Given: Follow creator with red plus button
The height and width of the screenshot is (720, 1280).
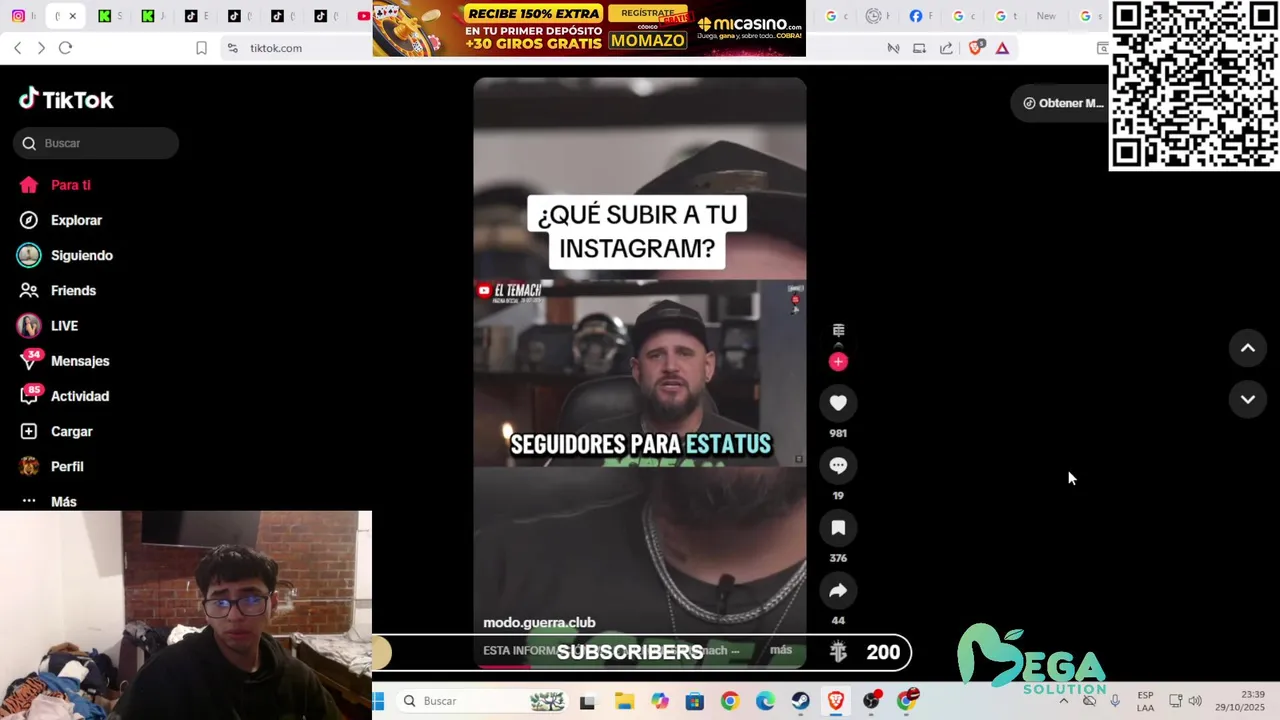Looking at the screenshot, I should [838, 361].
